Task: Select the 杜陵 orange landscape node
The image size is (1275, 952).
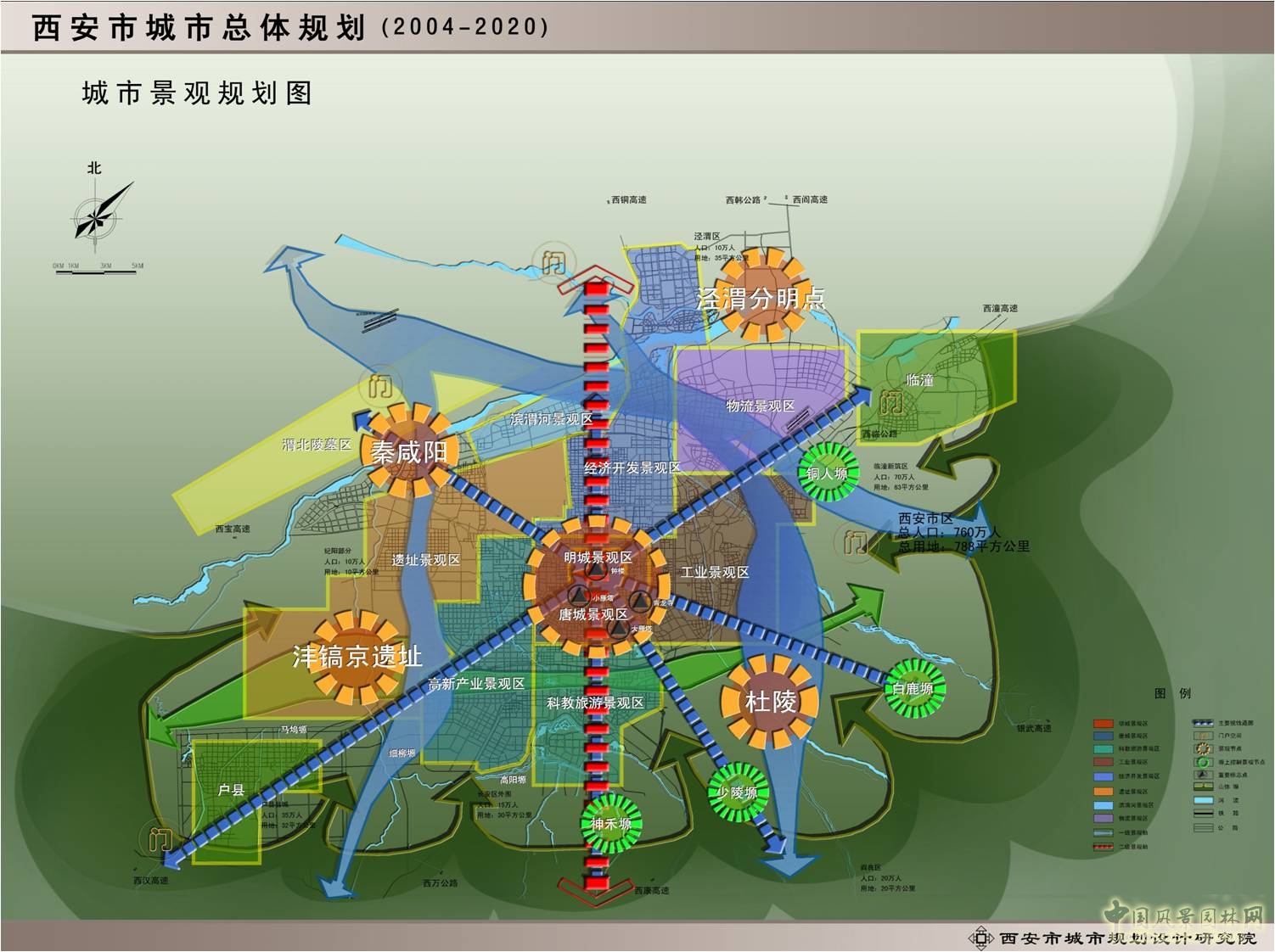Action: (x=770, y=702)
